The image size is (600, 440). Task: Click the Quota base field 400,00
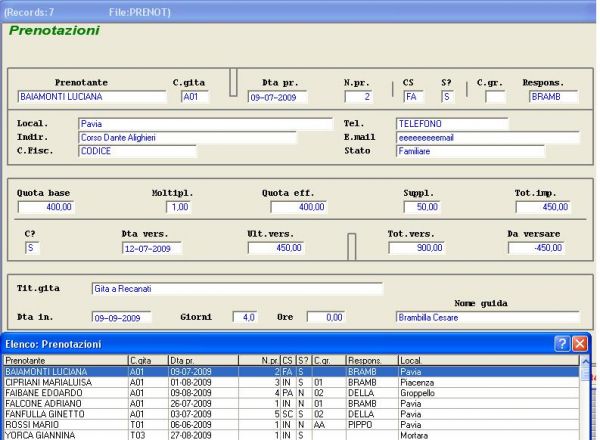46,207
